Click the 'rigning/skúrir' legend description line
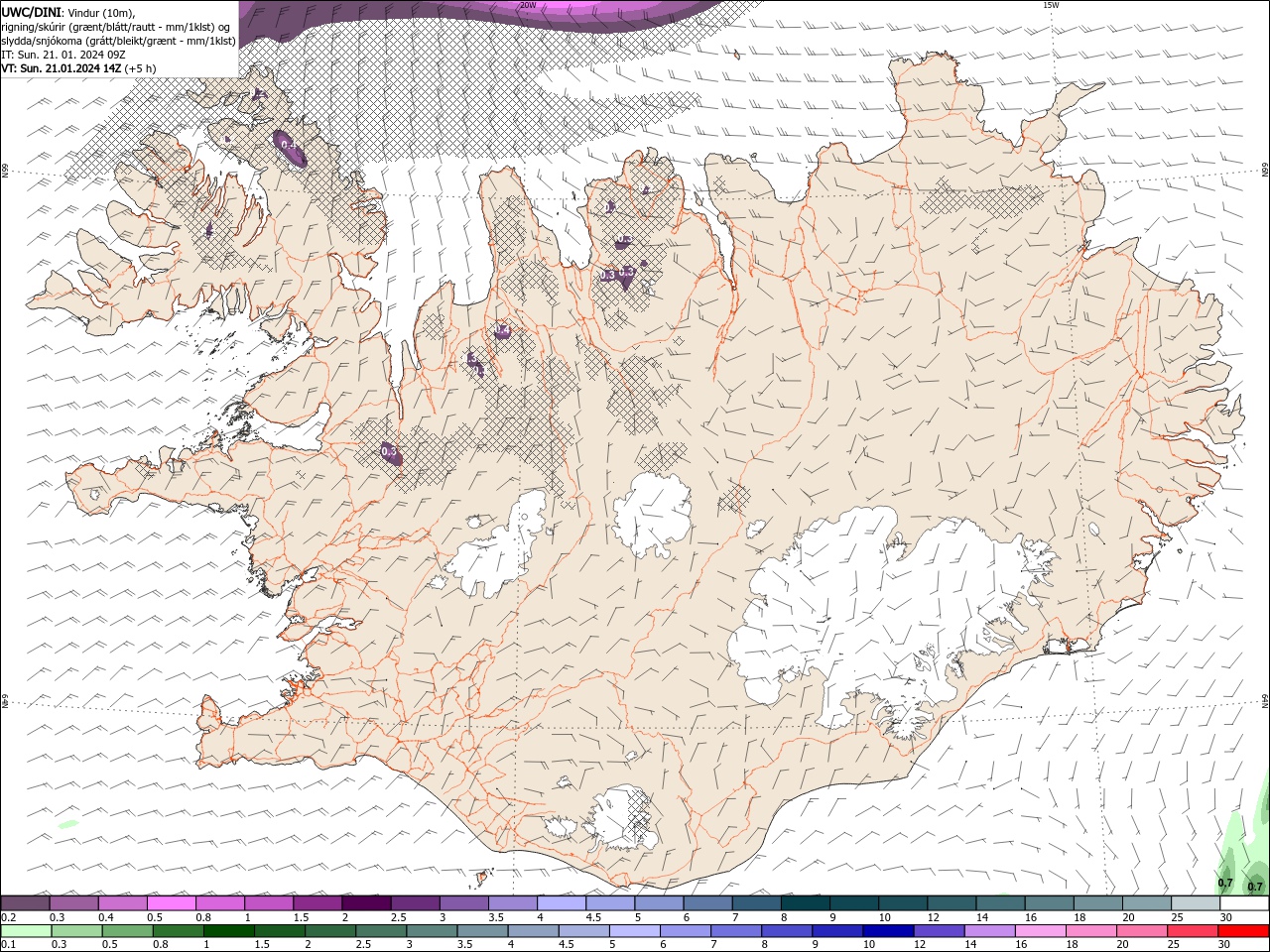Screen dimensions: 1270x952 point(116,27)
